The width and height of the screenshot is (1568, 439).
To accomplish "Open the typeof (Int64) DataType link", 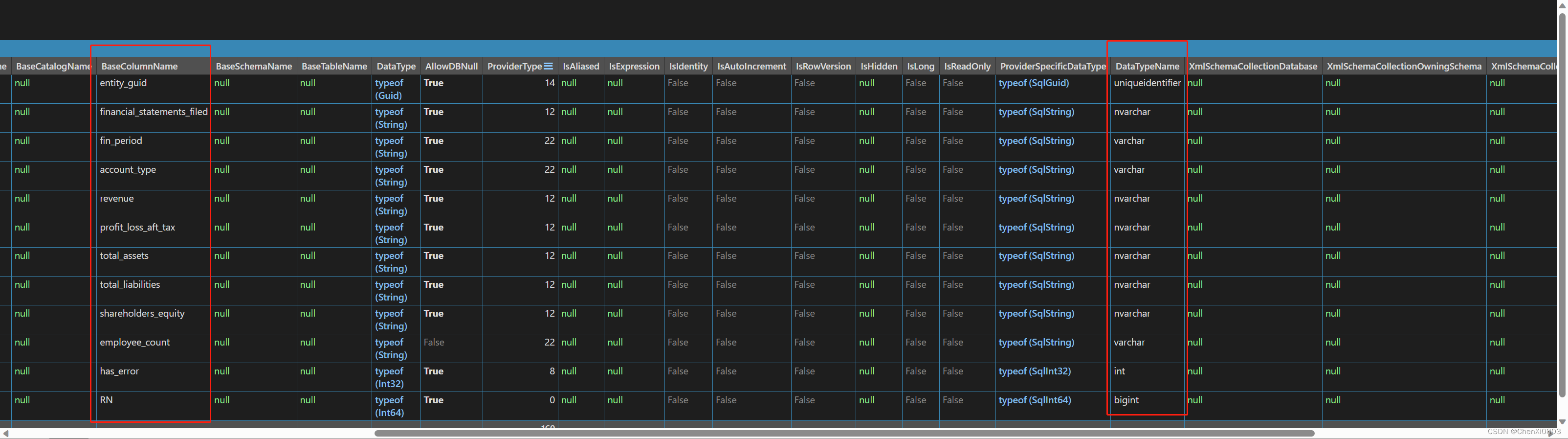I will point(390,406).
